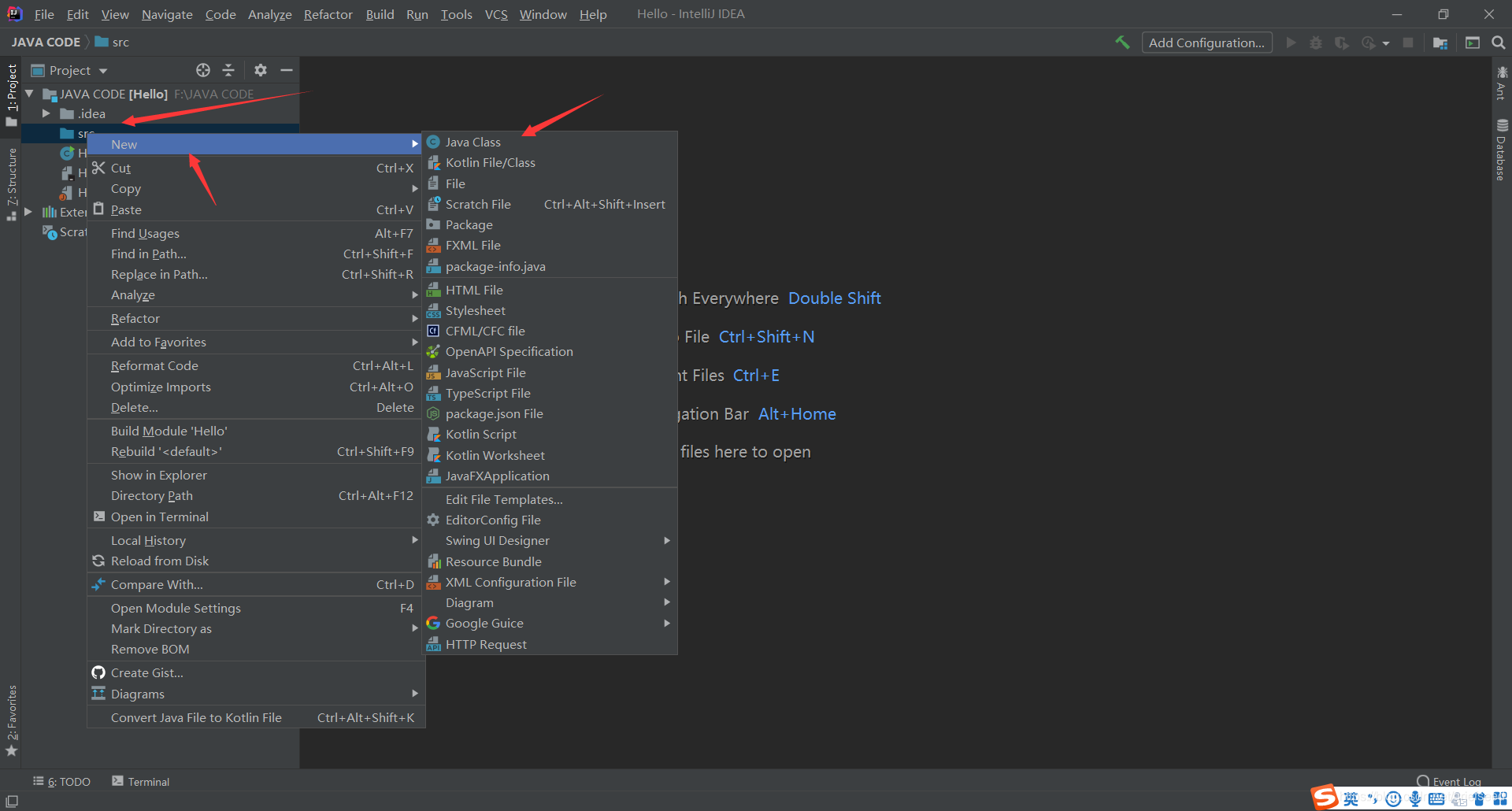Click the Build project hammer icon
This screenshot has width=1512, height=811.
pyautogui.click(x=1122, y=43)
